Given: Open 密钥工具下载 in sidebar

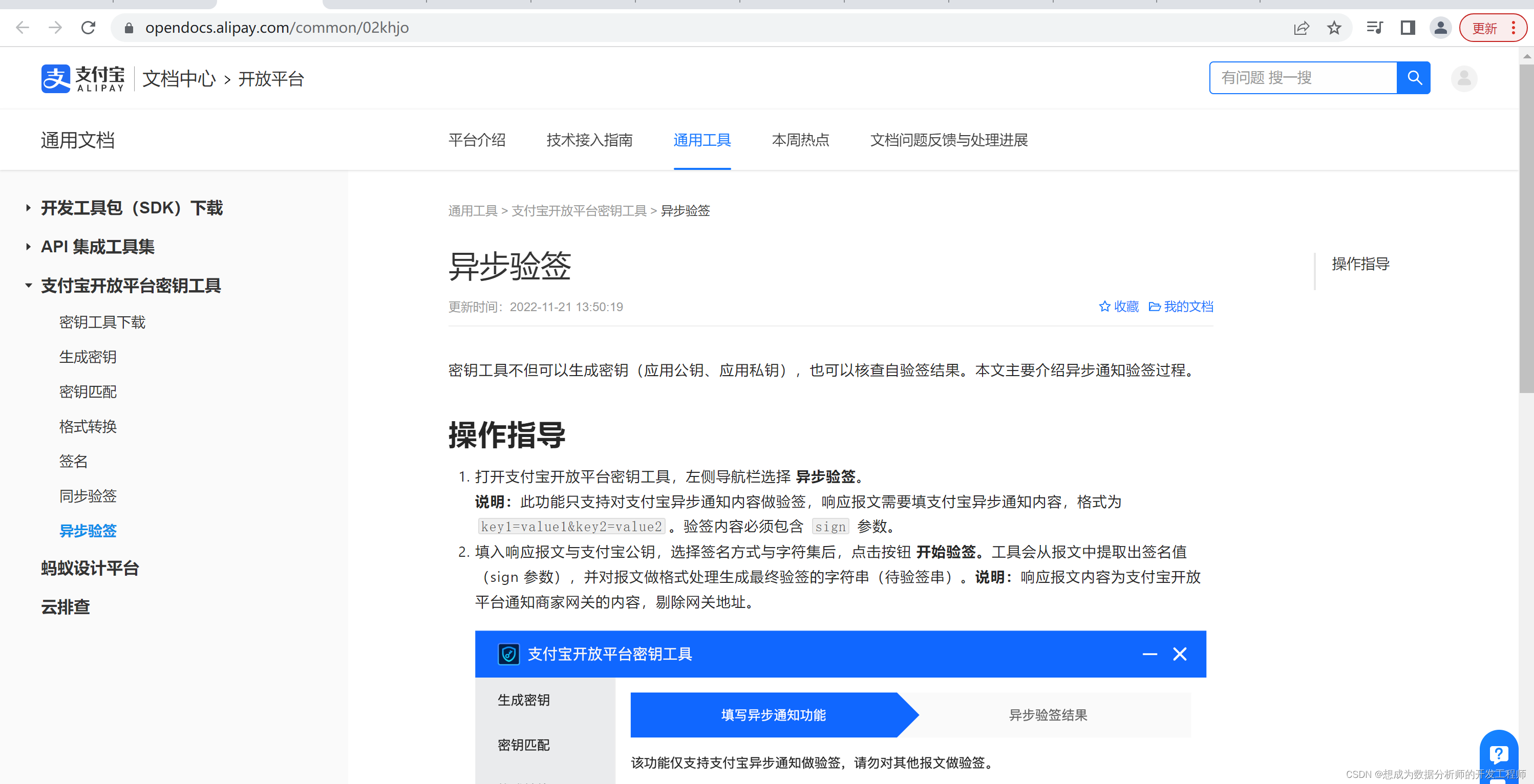Looking at the screenshot, I should [x=102, y=322].
